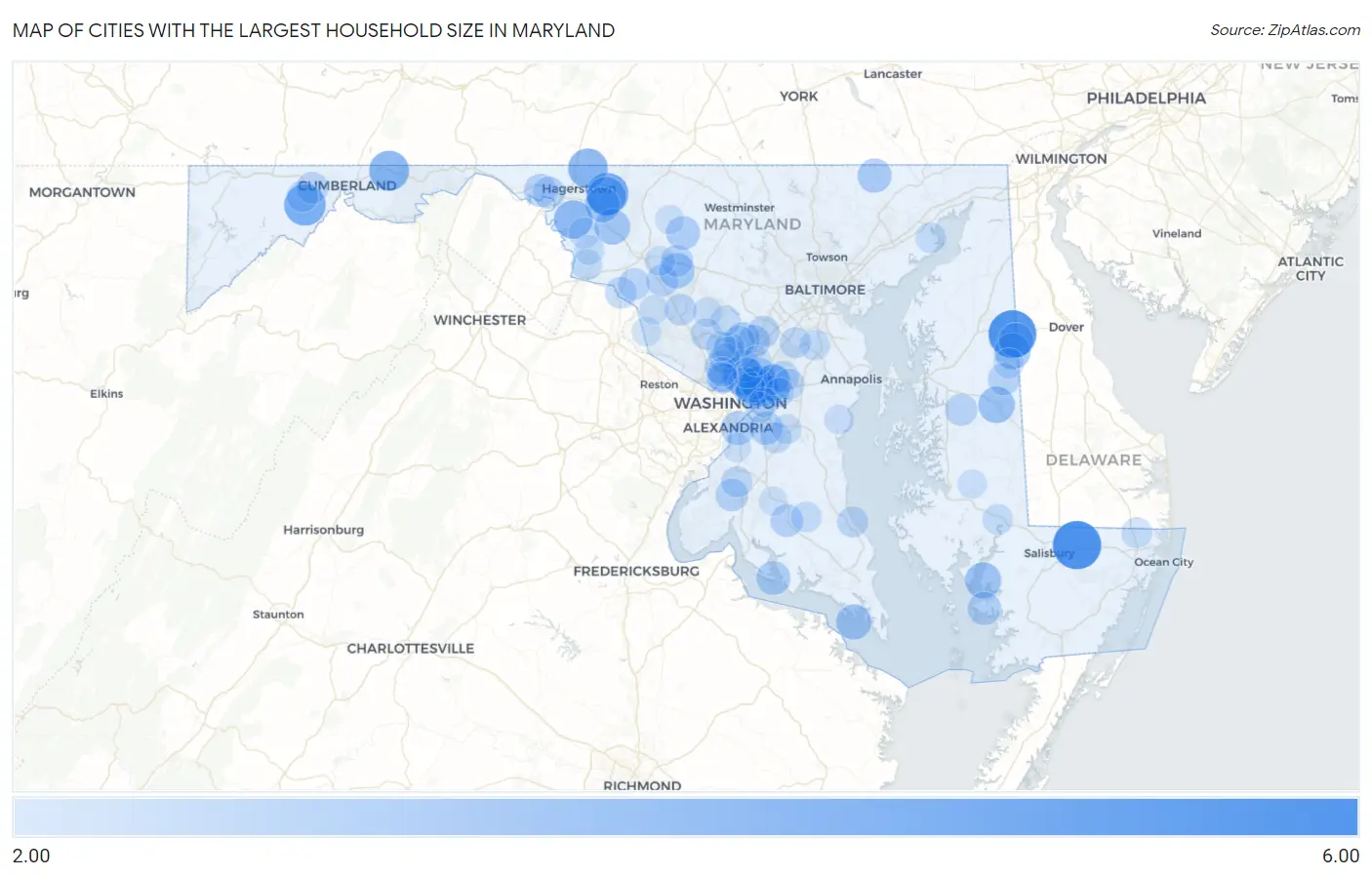Click the northernmost bubble below Lancaster

coord(874,176)
